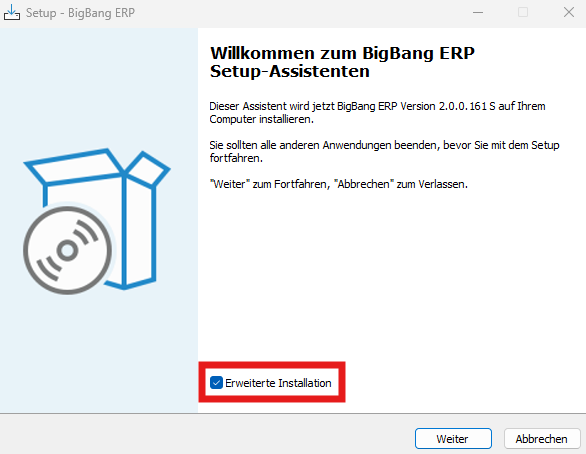Image resolution: width=586 pixels, height=454 pixels.
Task: Click the grayed-out maximize window button
Action: [523, 12]
